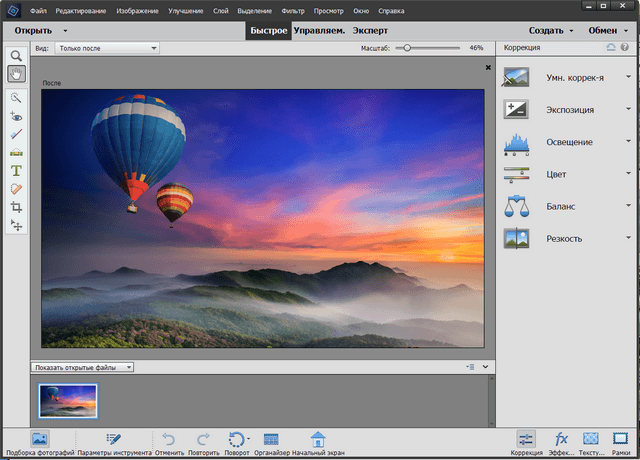The image size is (640, 460).
Task: Select the Crop tool
Action: click(16, 207)
